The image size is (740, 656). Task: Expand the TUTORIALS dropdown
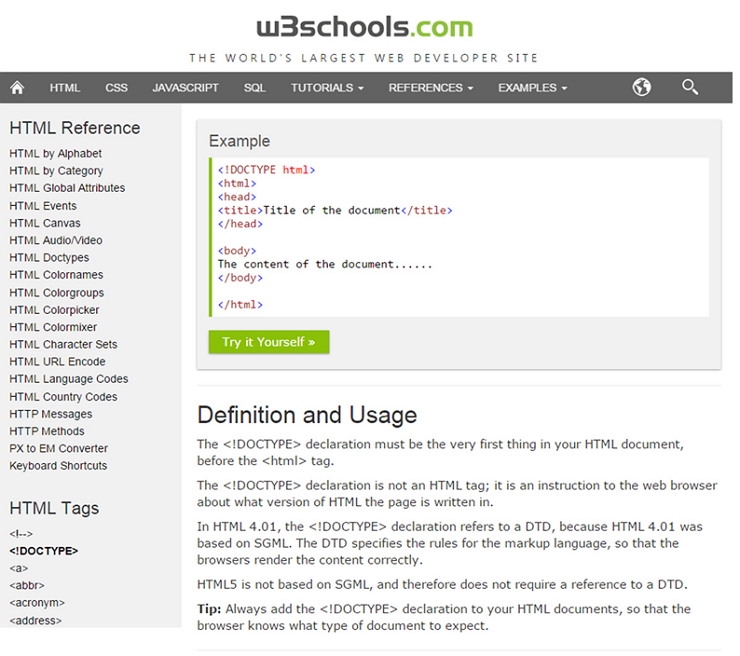327,88
